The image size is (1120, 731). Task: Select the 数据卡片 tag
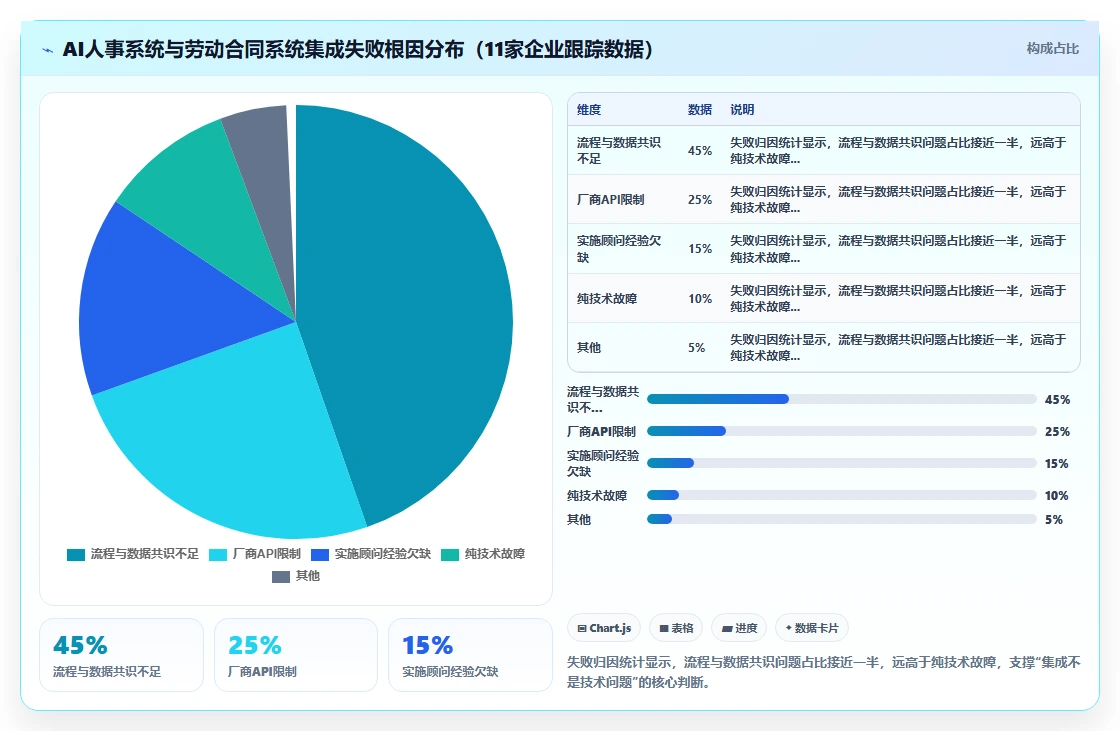[x=811, y=628]
